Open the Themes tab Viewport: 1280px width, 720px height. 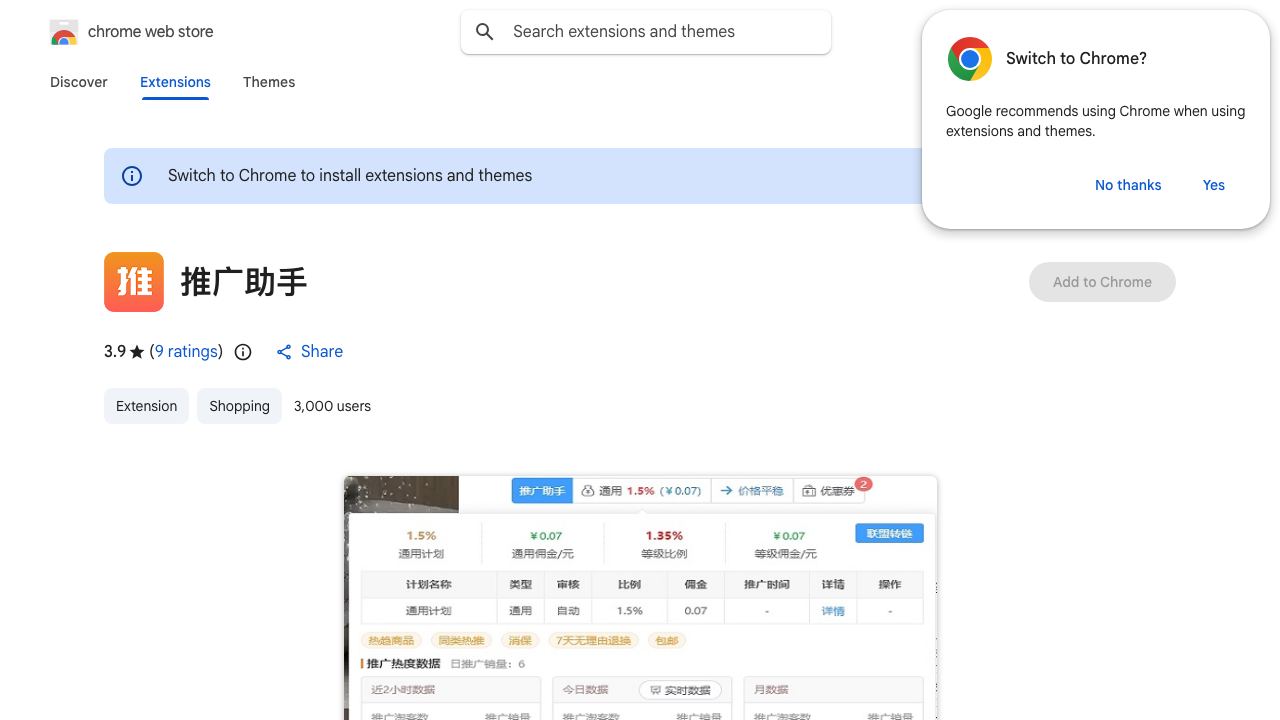pos(269,82)
